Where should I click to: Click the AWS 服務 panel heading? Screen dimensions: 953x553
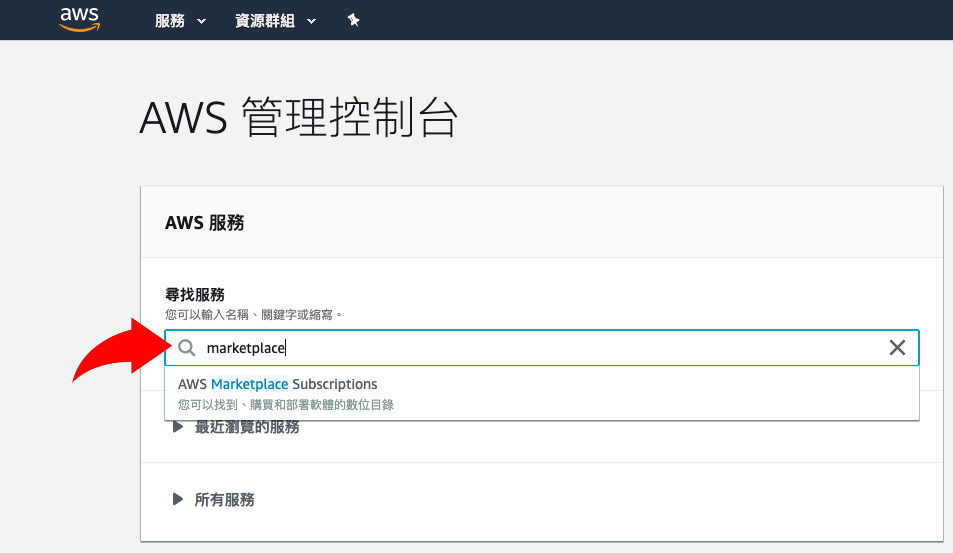click(x=204, y=222)
